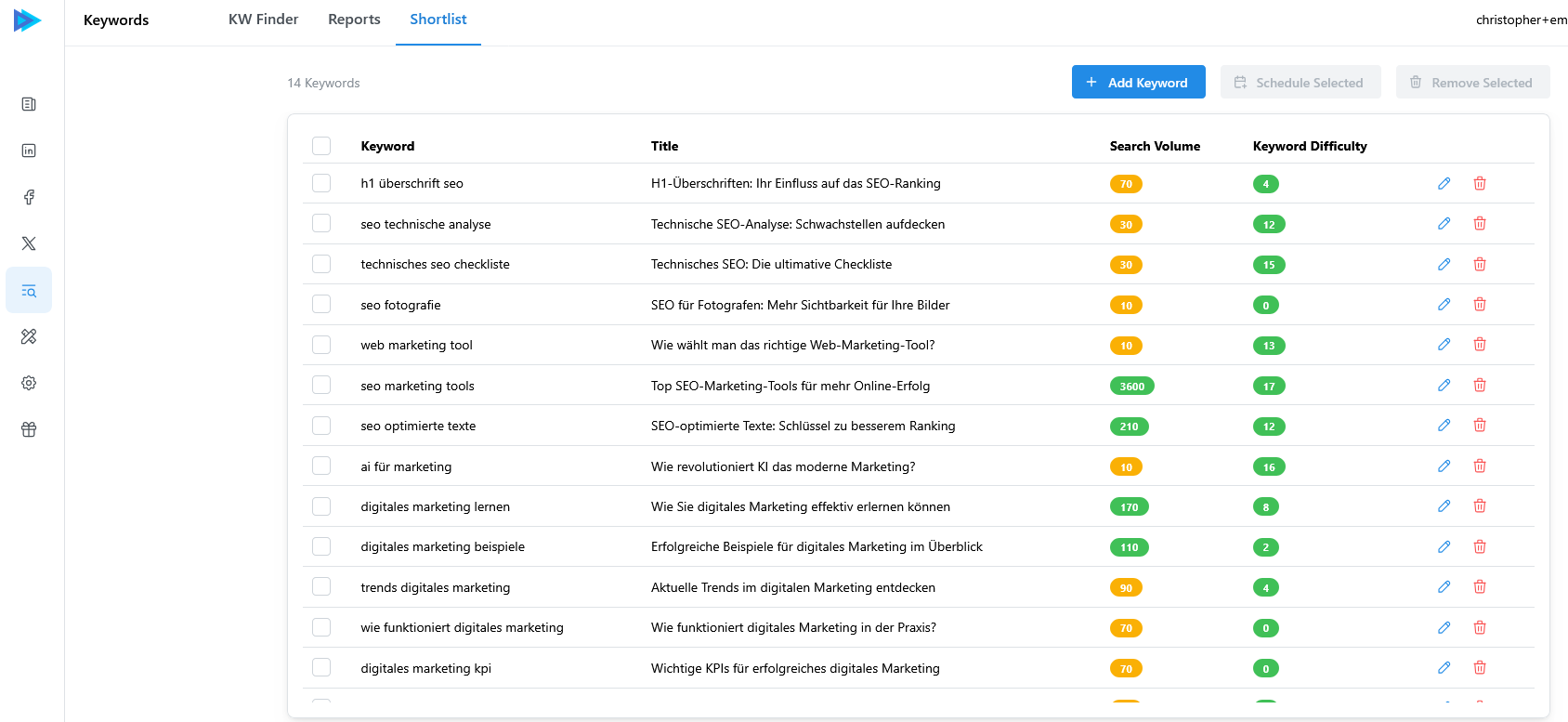Open the LinkedIn sidebar icon

pyautogui.click(x=29, y=151)
